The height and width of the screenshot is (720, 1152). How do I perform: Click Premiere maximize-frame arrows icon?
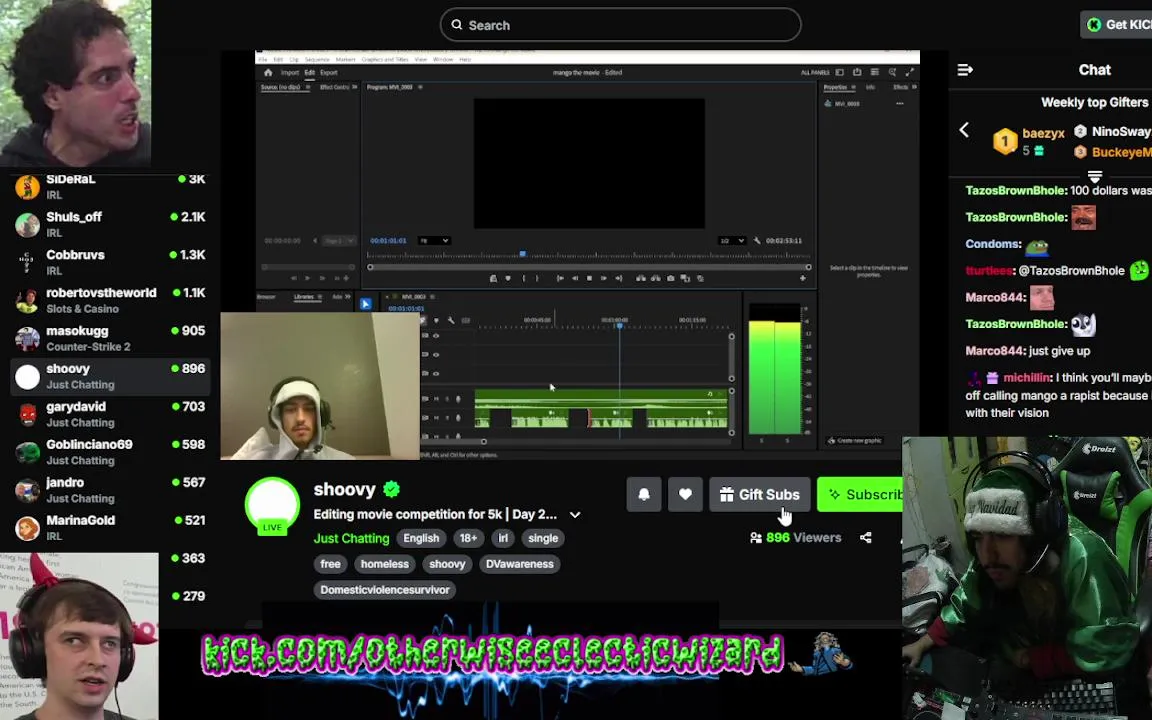click(x=910, y=73)
